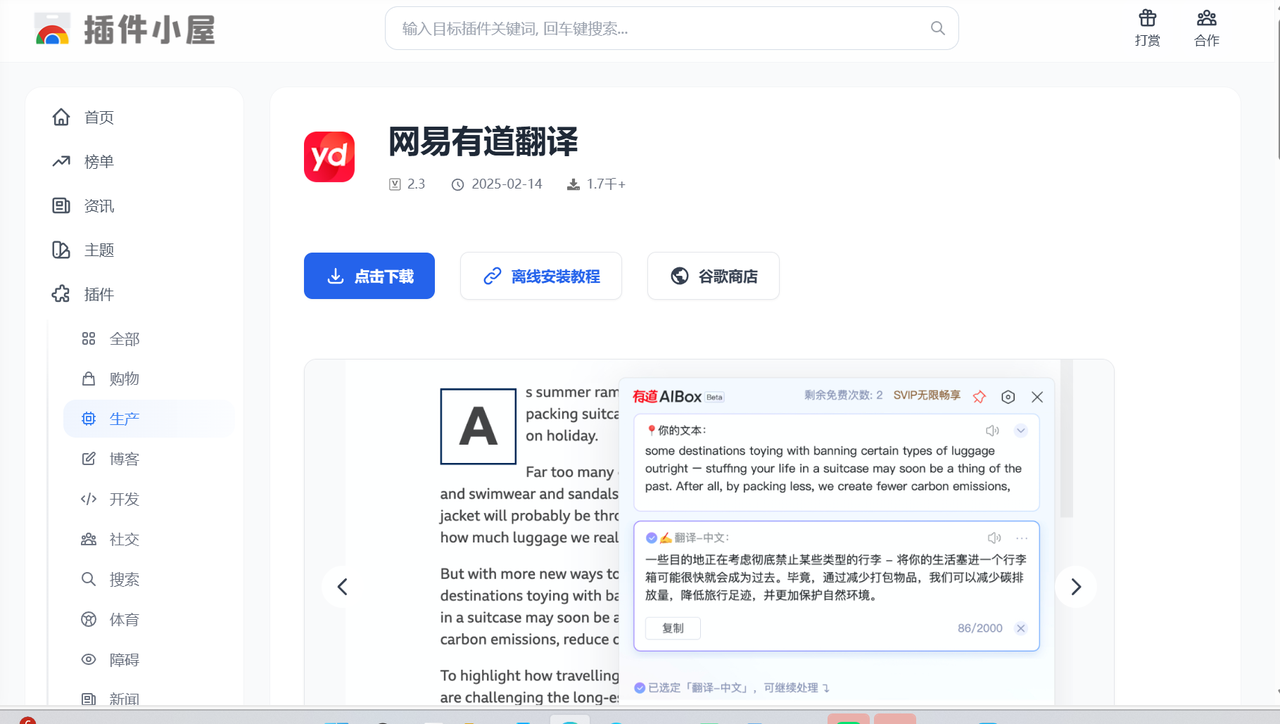Toggle the pin star icon in AIBox header
This screenshot has height=724, width=1280.
[x=979, y=396]
